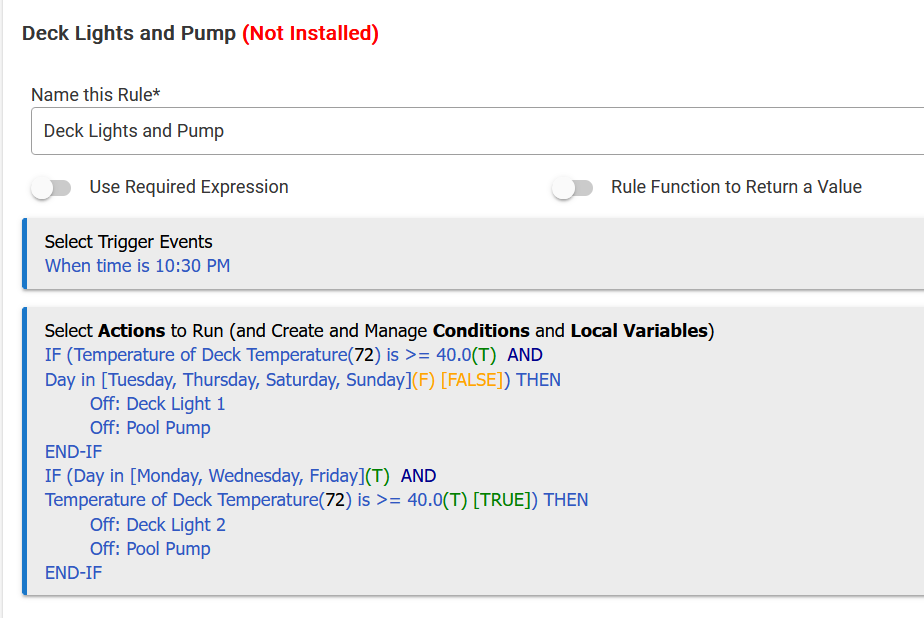Toggle Rule Function to Return a Value switch
This screenshot has width=924, height=618.
pyautogui.click(x=573, y=188)
